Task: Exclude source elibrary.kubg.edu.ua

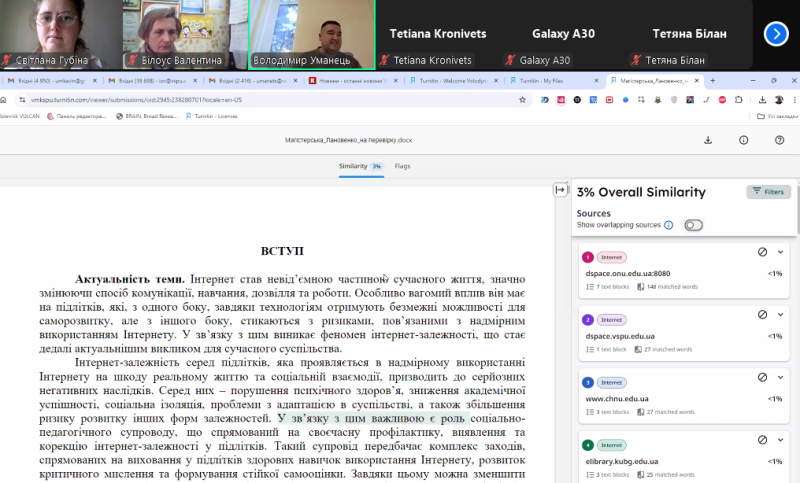Action: (x=762, y=440)
